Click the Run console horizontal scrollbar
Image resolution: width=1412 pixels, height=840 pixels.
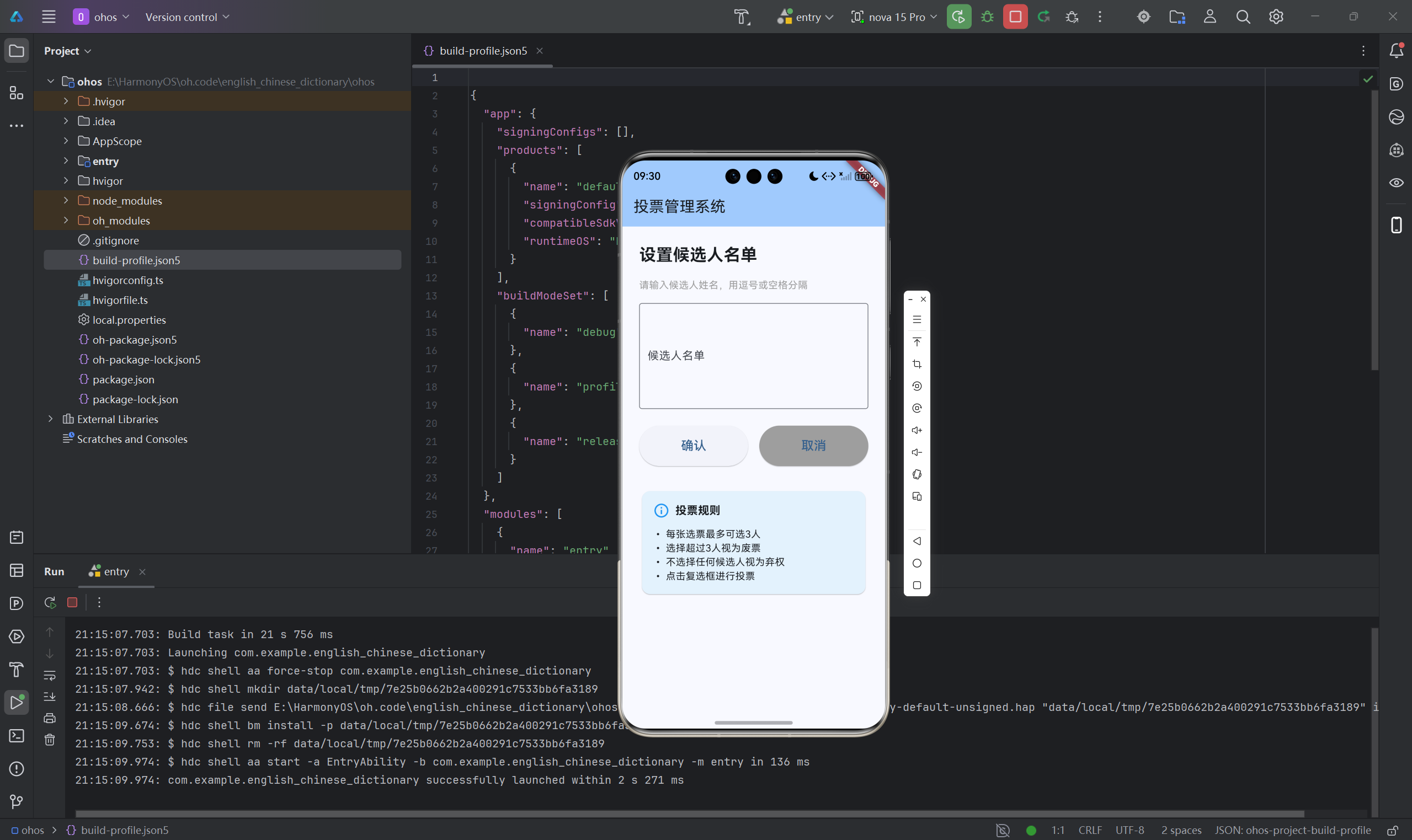(679, 814)
